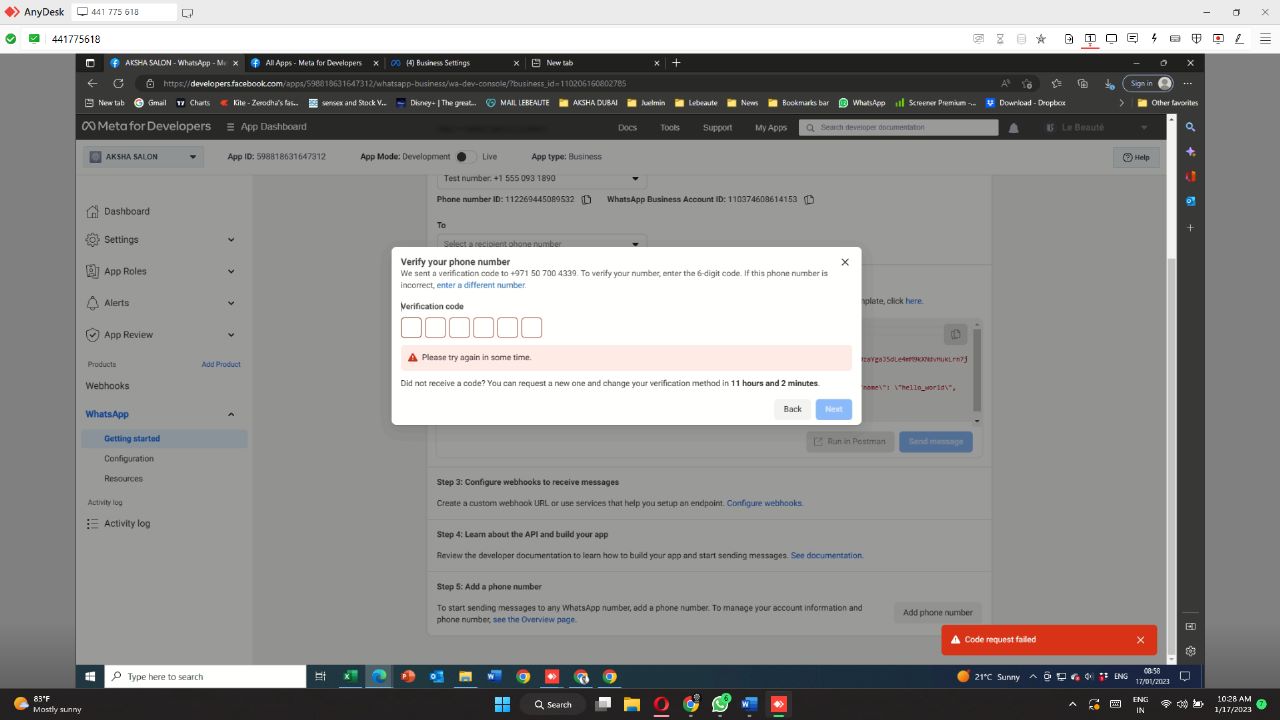The image size is (1280, 720).
Task: Switch to the New tab browser tab
Action: (x=595, y=62)
